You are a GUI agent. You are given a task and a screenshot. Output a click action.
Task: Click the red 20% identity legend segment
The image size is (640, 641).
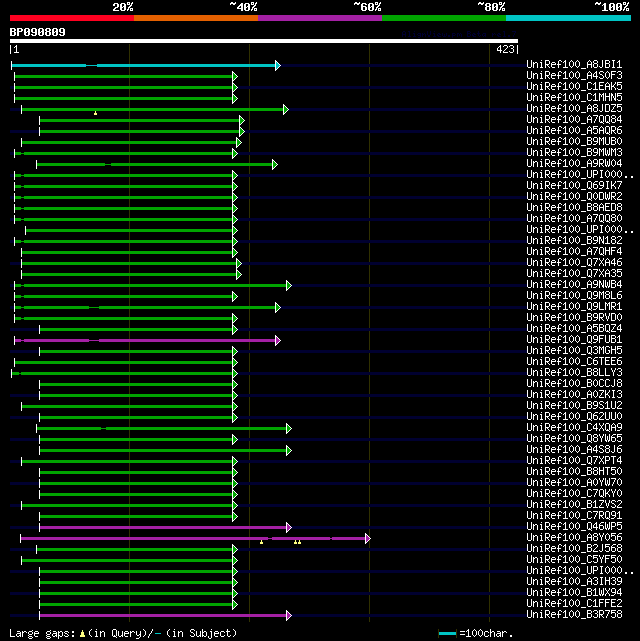coord(72,18)
